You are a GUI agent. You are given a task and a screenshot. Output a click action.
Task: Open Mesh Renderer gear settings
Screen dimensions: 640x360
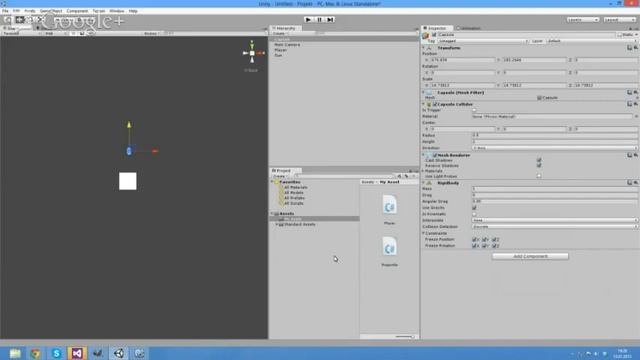pyautogui.click(x=635, y=155)
